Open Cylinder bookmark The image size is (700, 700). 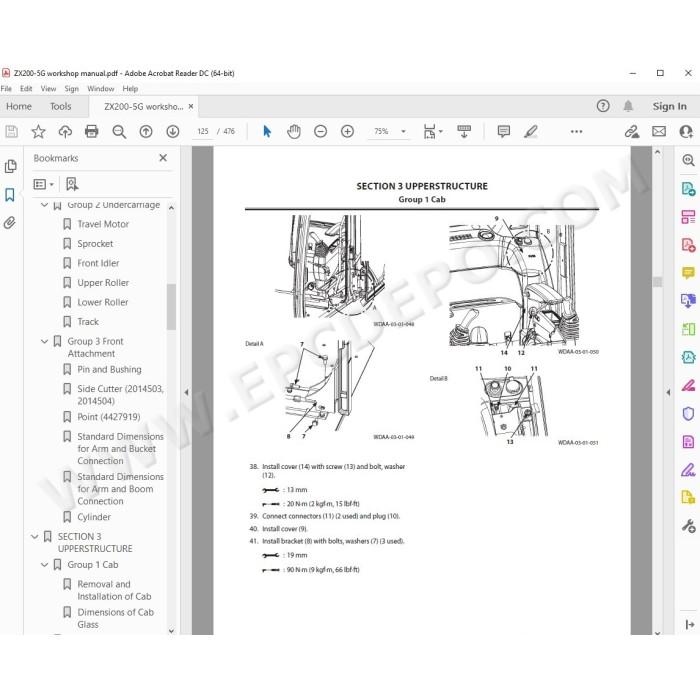pos(94,517)
